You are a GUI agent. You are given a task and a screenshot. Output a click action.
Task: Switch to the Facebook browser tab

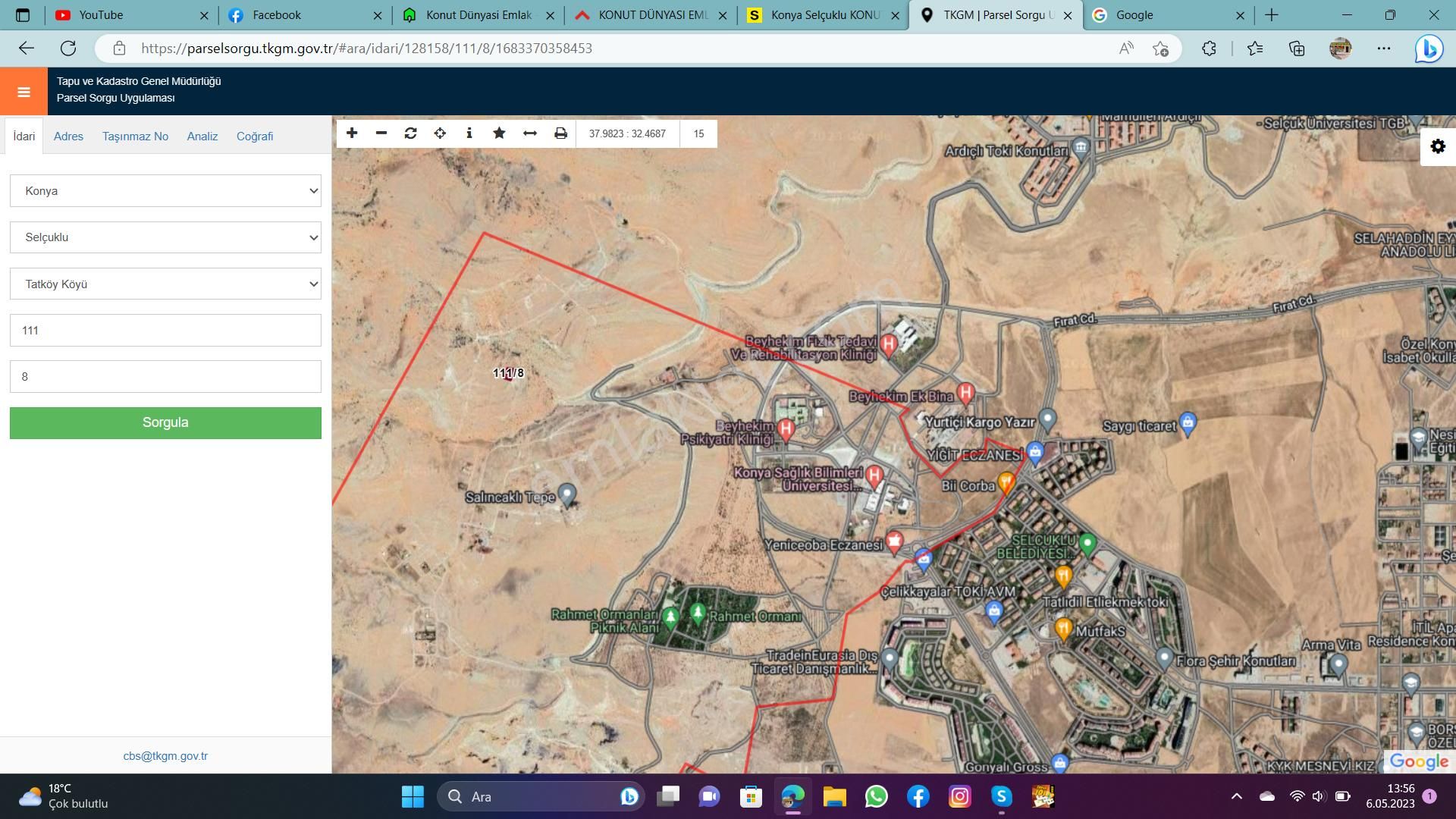point(305,15)
